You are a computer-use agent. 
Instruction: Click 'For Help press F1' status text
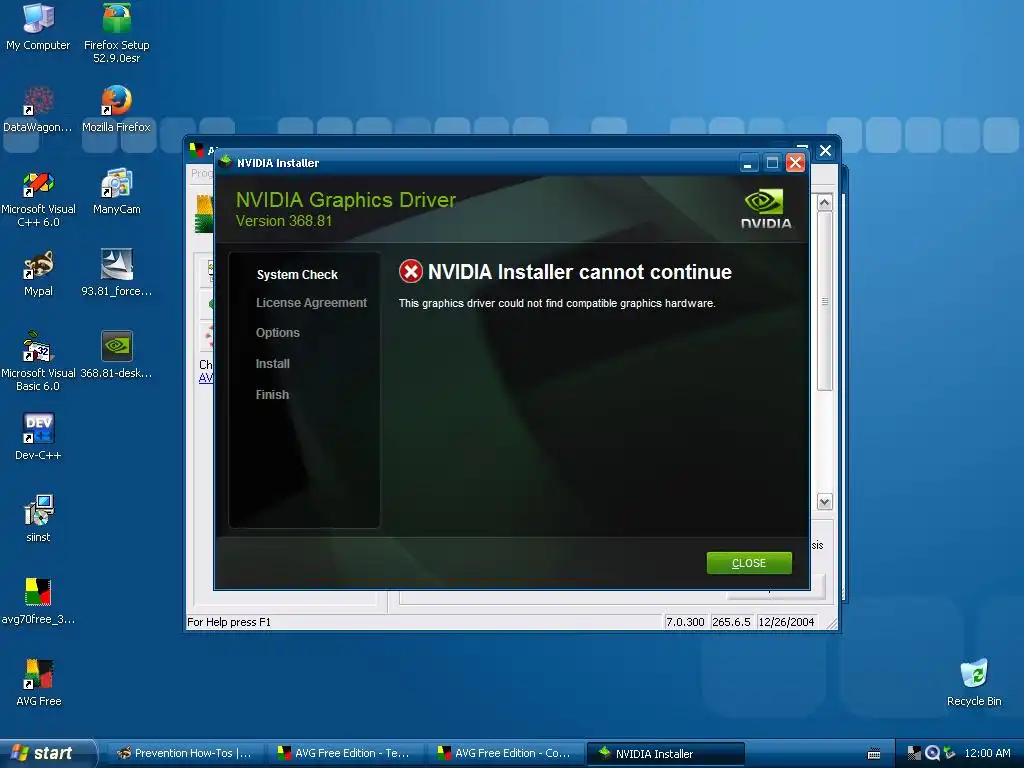229,622
